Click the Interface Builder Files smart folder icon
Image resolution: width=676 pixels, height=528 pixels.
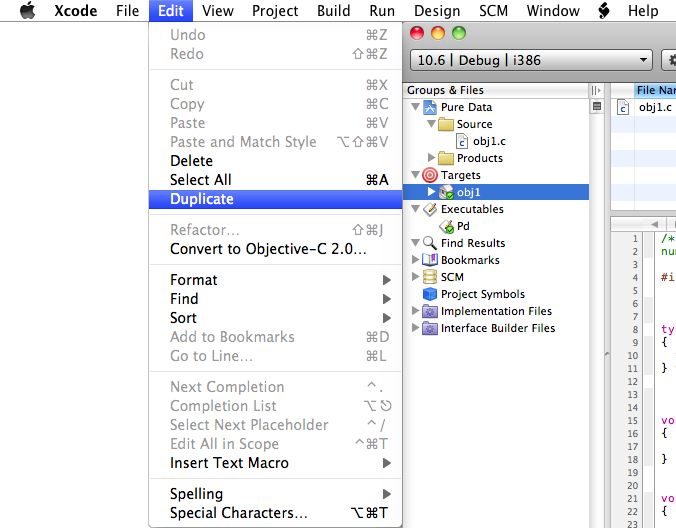point(430,328)
